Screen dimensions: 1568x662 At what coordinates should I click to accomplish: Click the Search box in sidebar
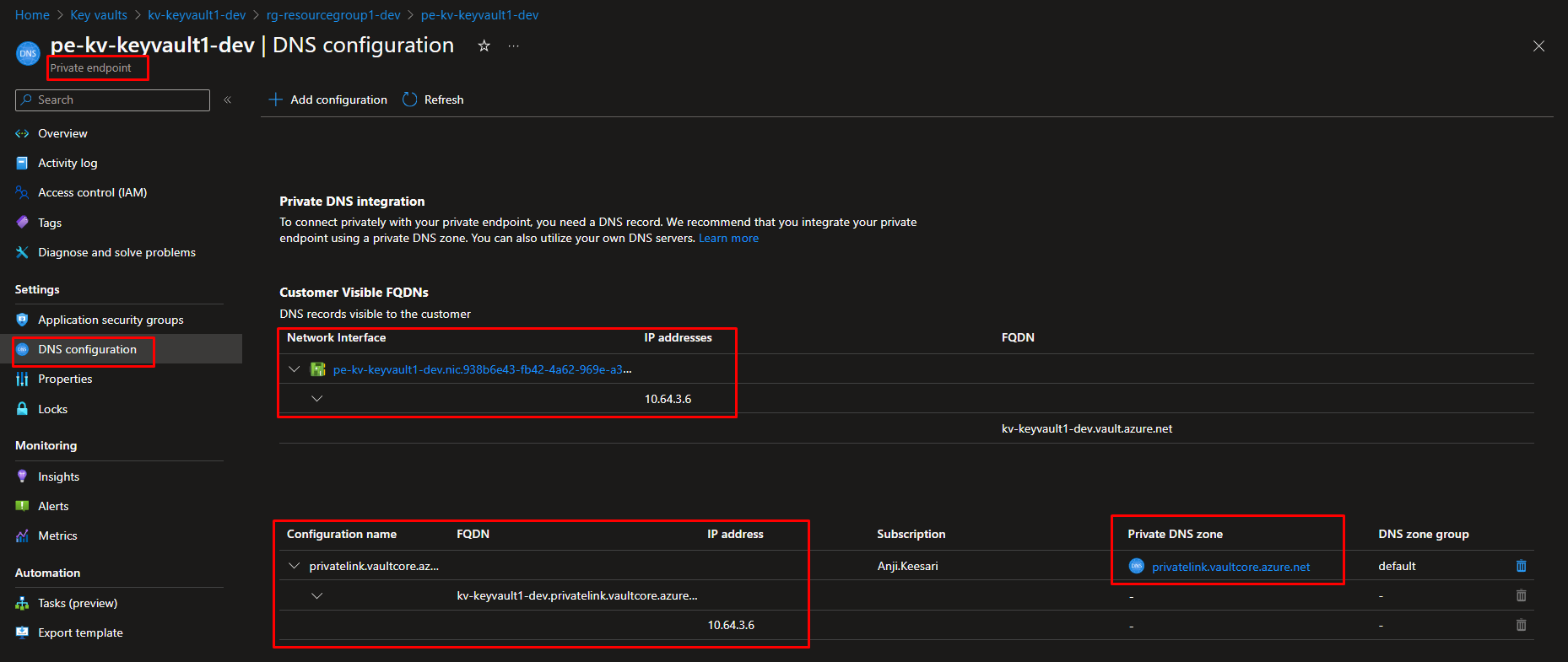112,100
